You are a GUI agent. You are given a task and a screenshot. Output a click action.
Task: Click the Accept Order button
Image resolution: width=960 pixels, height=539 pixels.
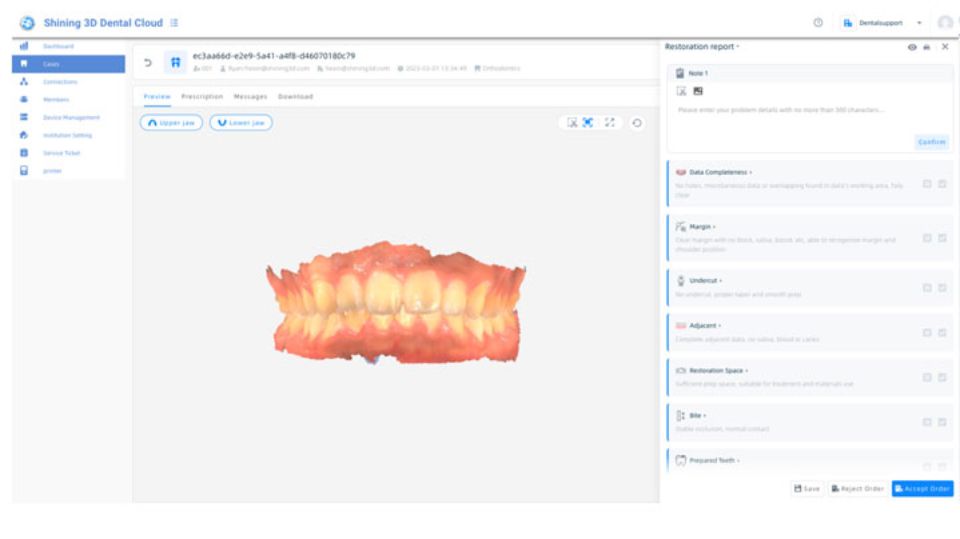pos(922,489)
